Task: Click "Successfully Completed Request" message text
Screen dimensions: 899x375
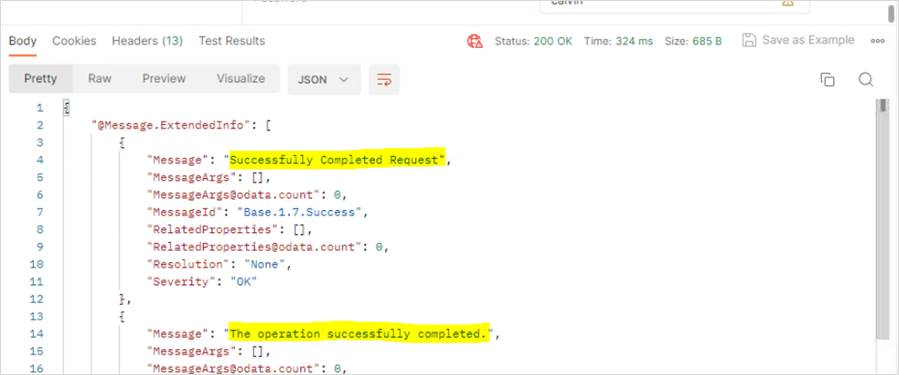Action: 338,160
